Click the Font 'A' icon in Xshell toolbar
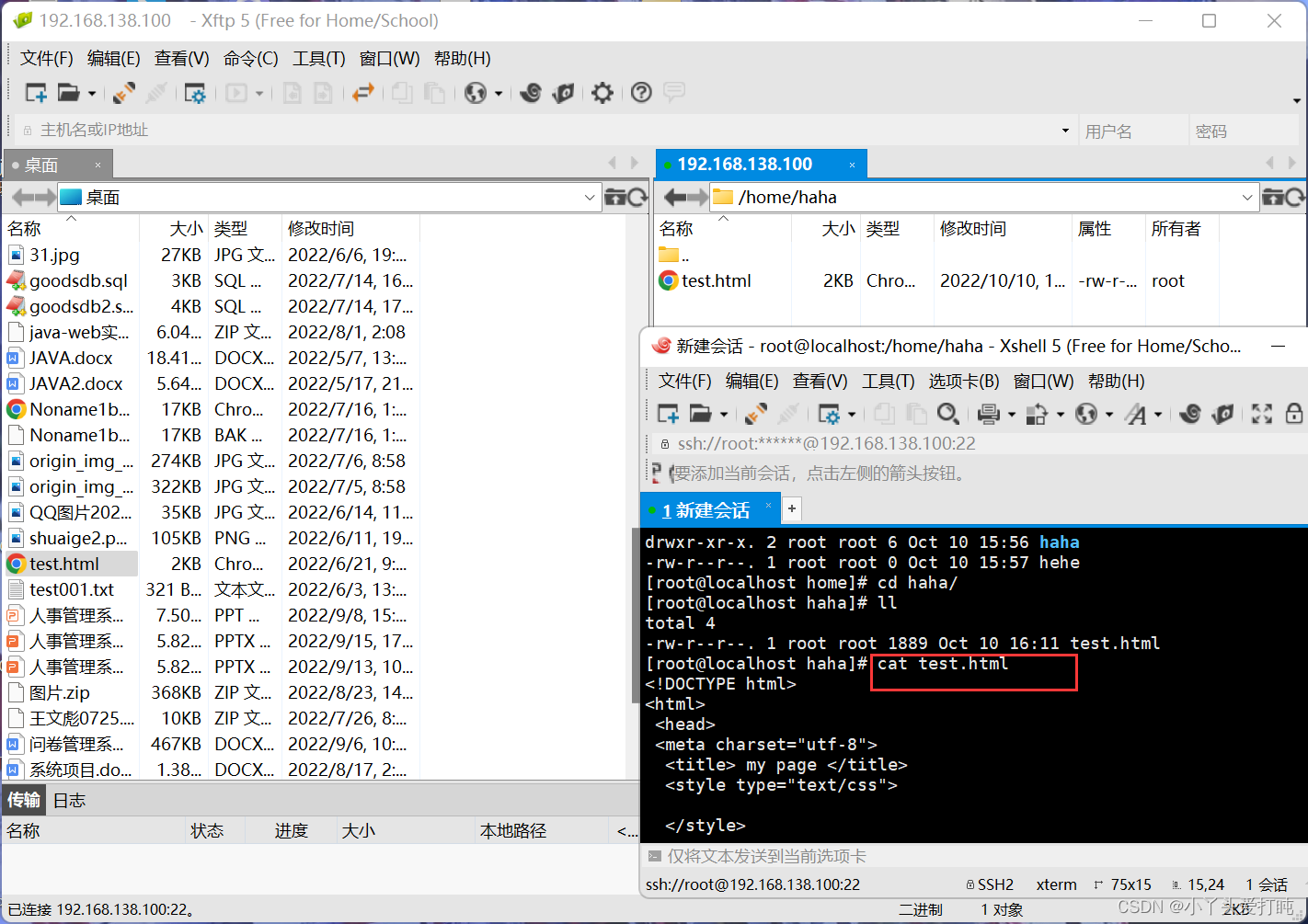This screenshot has width=1308, height=924. tap(1137, 415)
